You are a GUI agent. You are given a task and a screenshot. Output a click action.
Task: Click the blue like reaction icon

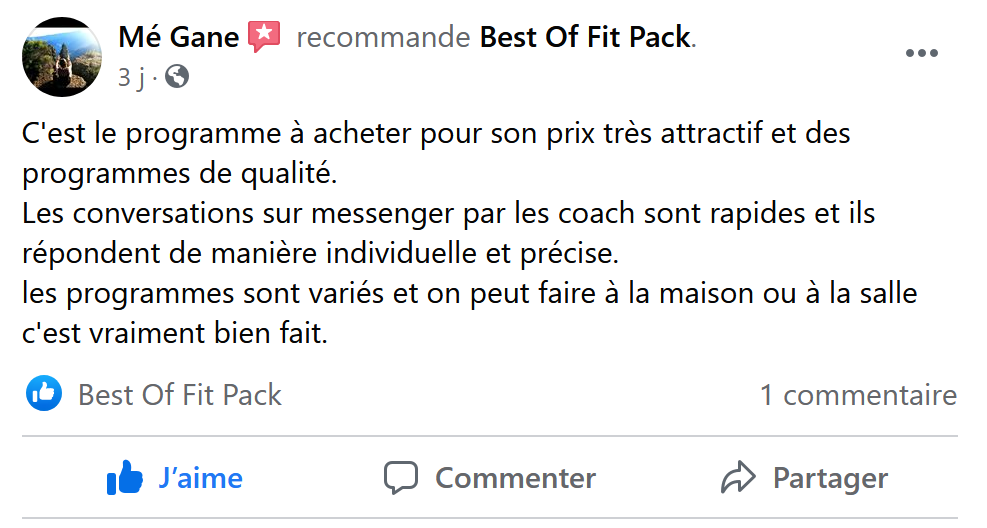click(44, 394)
